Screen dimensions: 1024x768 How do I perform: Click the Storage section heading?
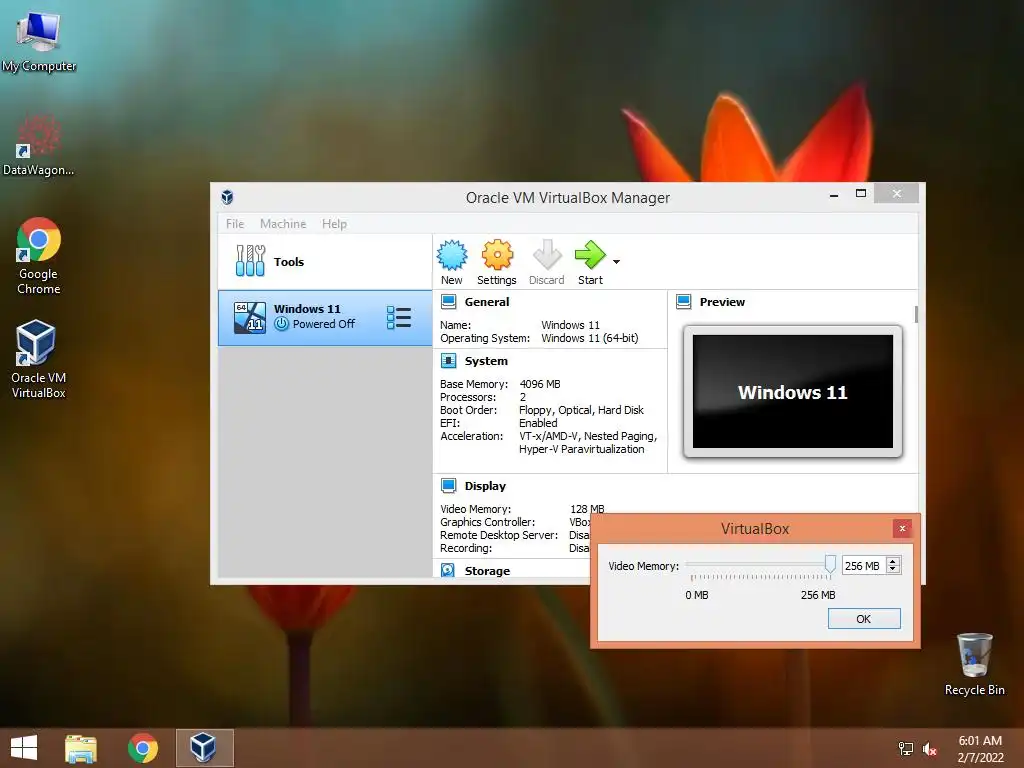487,571
